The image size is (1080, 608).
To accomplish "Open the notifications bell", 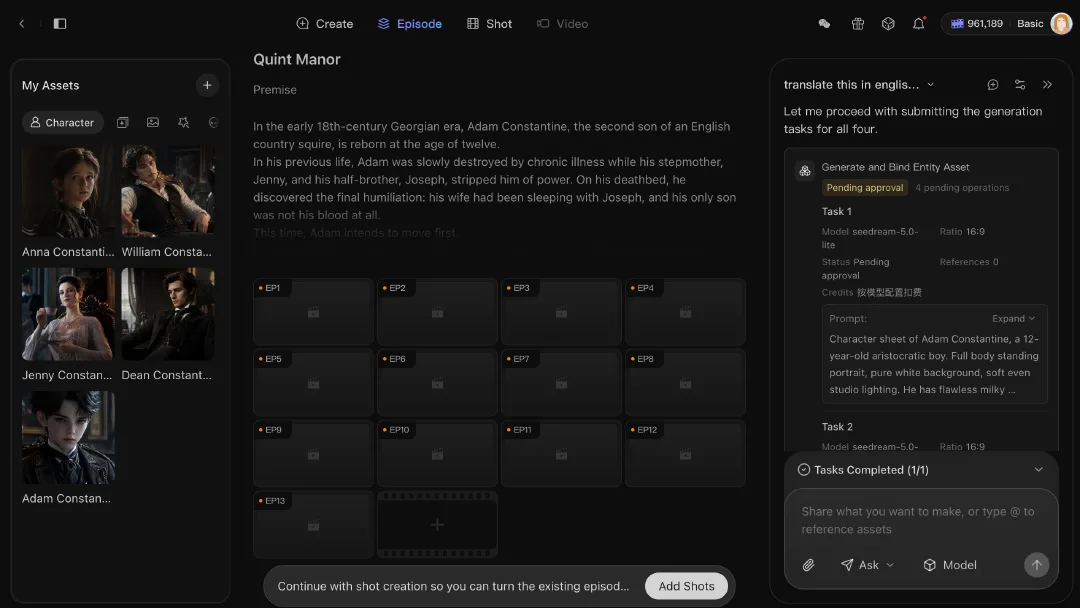I will (x=919, y=23).
